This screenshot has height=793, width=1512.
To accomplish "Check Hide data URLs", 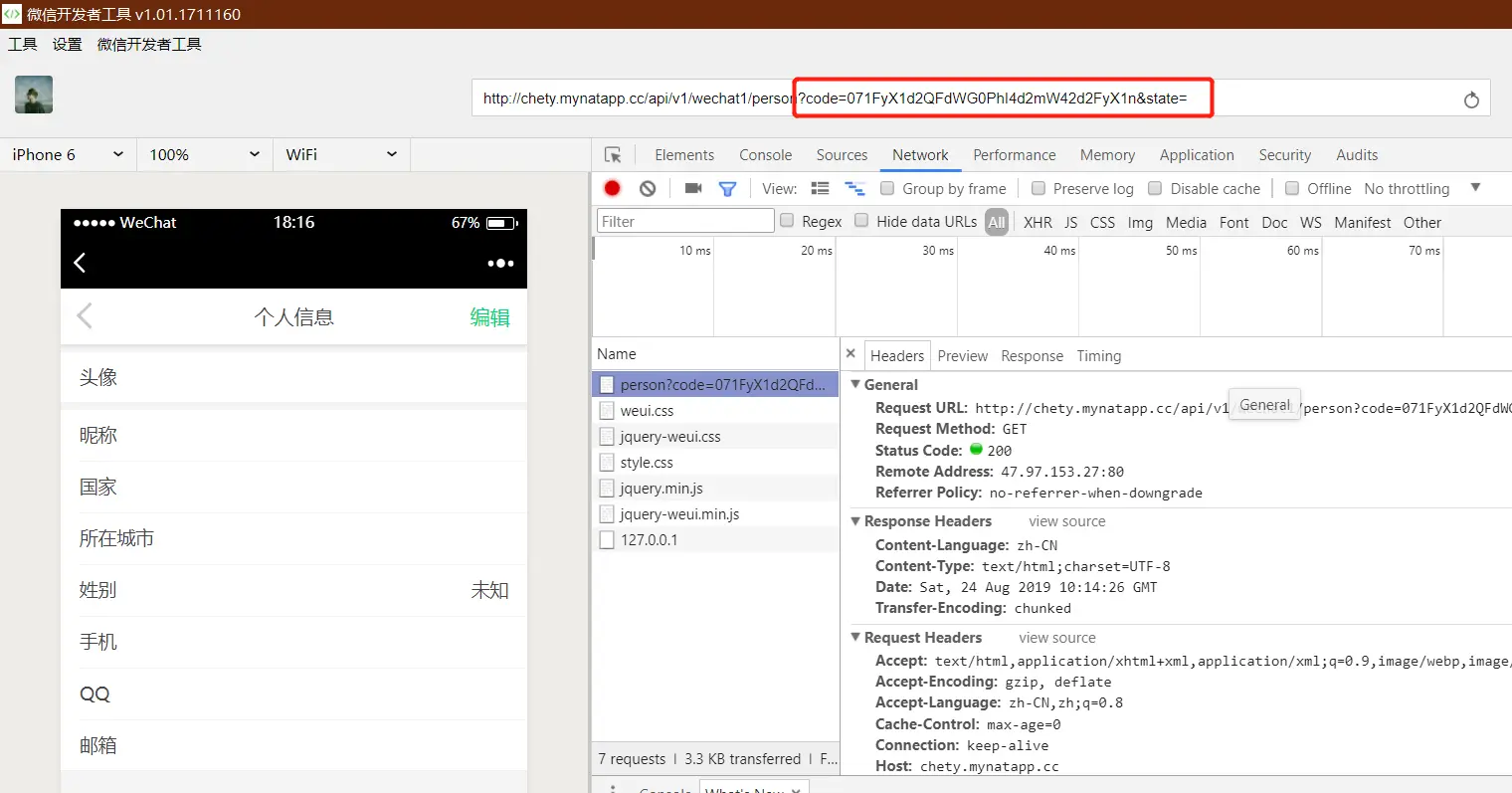I will (861, 221).
